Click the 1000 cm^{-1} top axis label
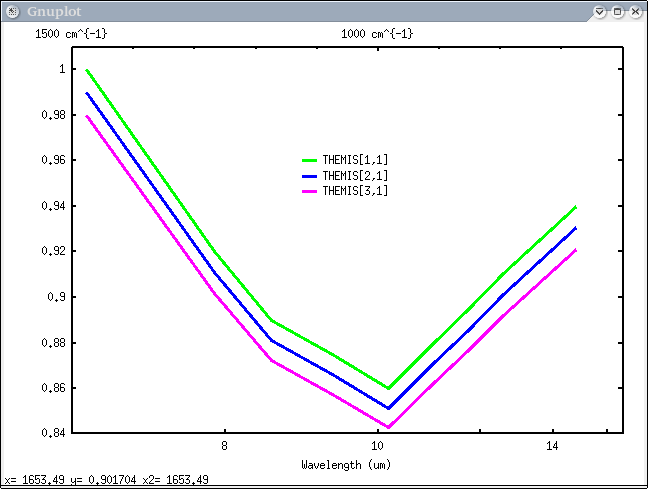648x489 pixels. click(377, 33)
